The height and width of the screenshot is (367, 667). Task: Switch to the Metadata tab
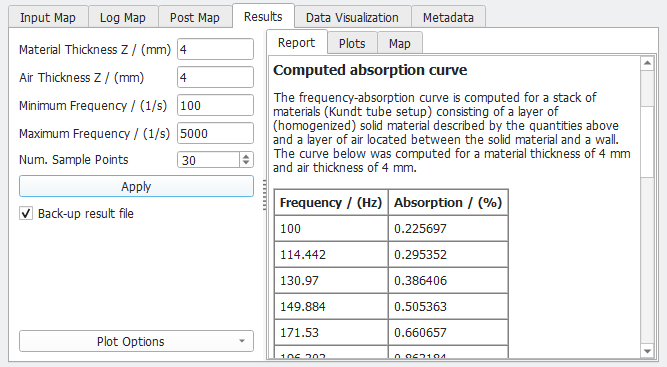(x=448, y=17)
